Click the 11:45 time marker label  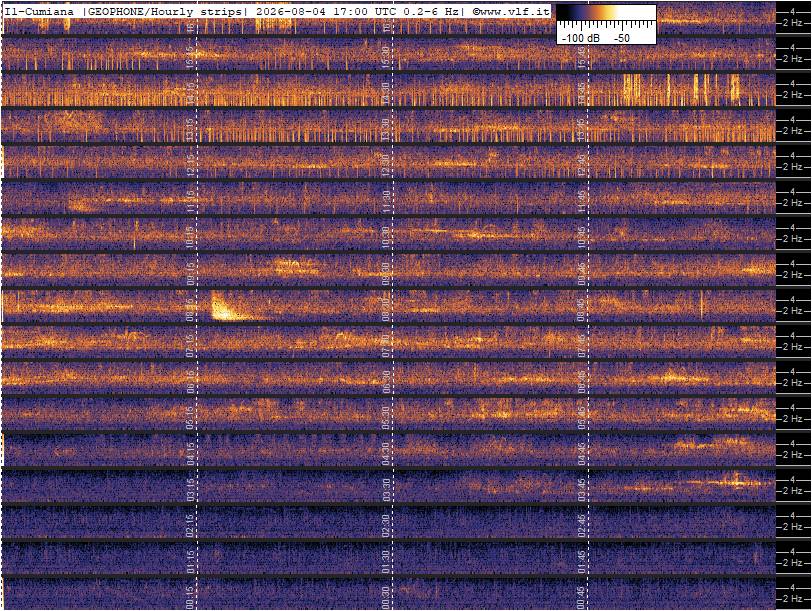click(582, 201)
